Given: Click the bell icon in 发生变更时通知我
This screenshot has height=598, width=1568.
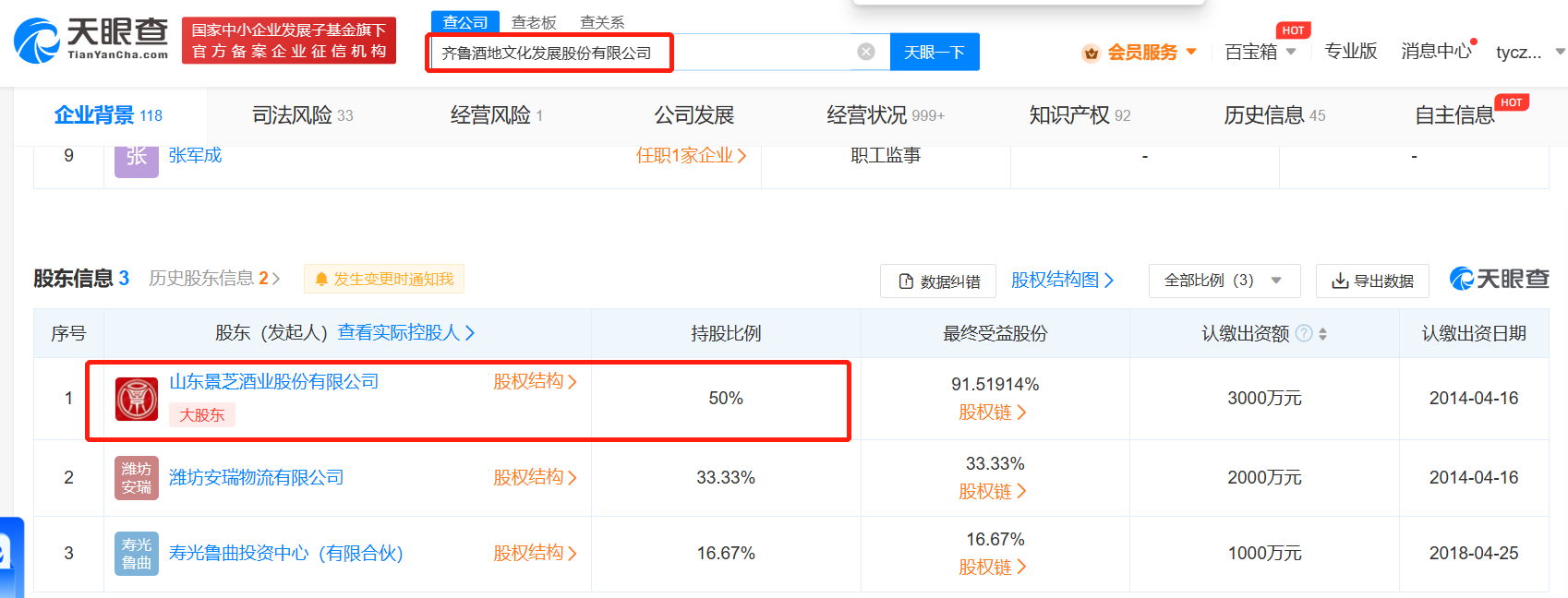Looking at the screenshot, I should pos(321,279).
